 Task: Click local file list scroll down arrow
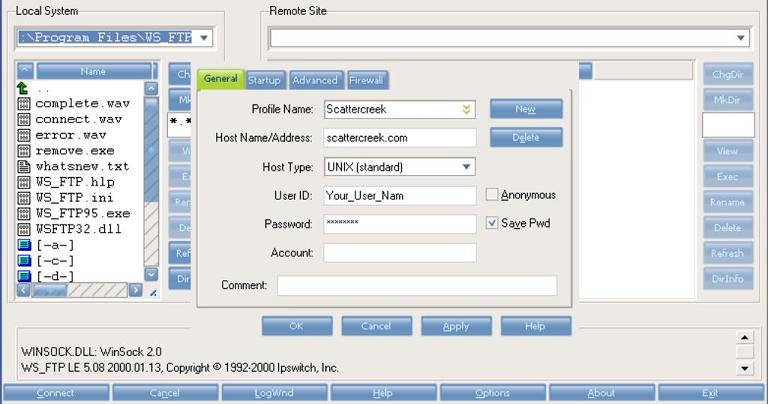151,274
